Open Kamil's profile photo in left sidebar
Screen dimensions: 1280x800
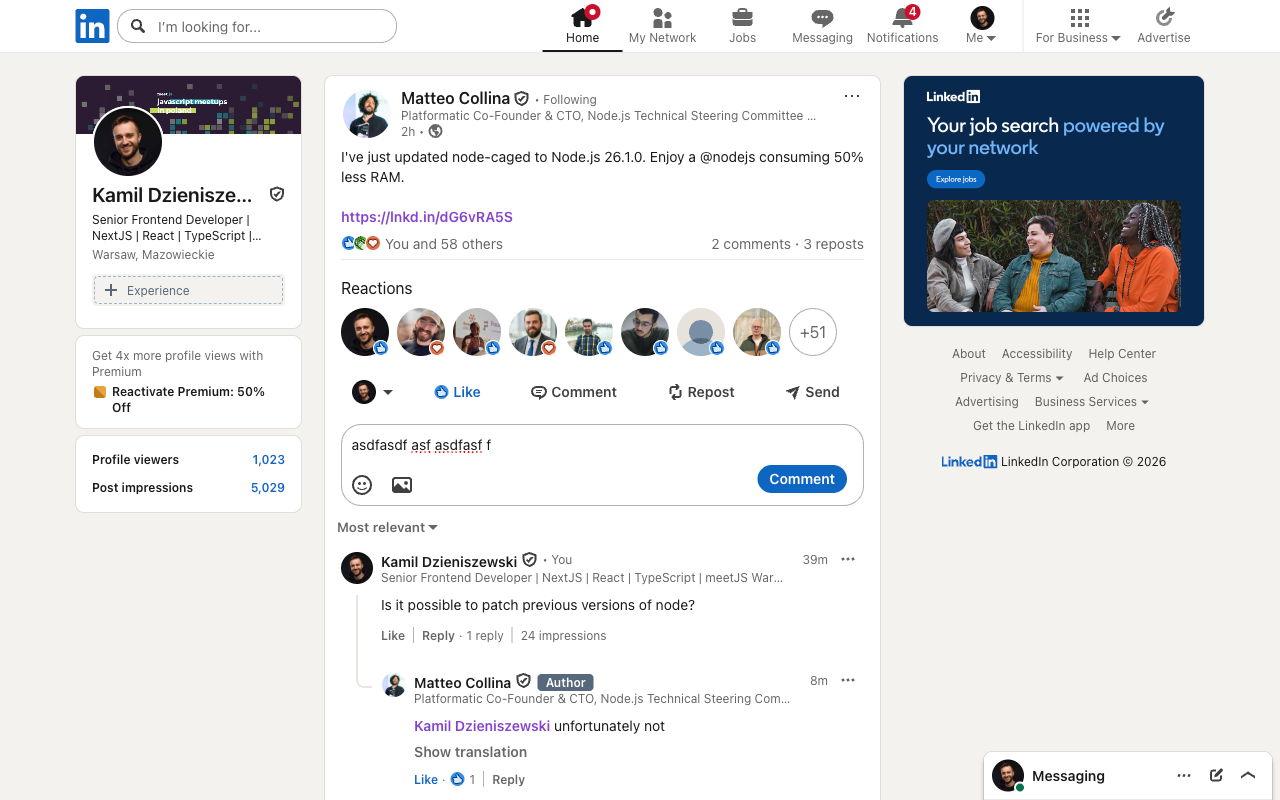click(x=128, y=142)
